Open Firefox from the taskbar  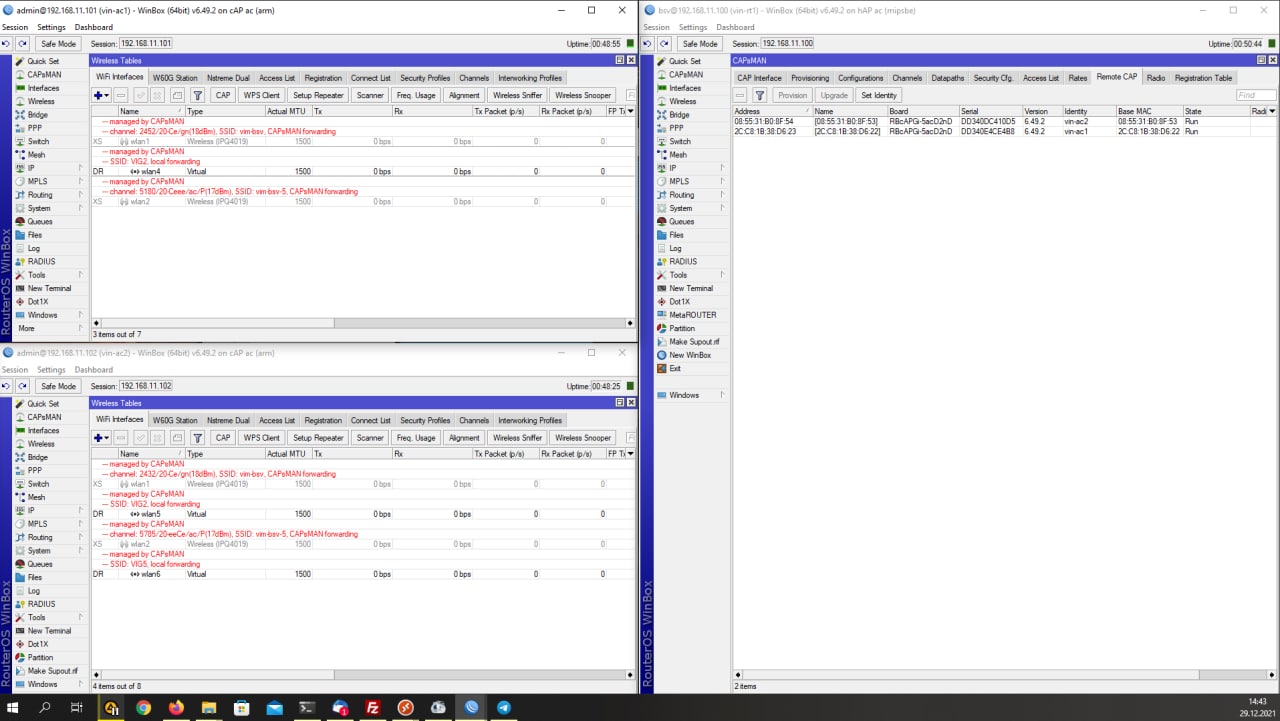pyautogui.click(x=176, y=707)
